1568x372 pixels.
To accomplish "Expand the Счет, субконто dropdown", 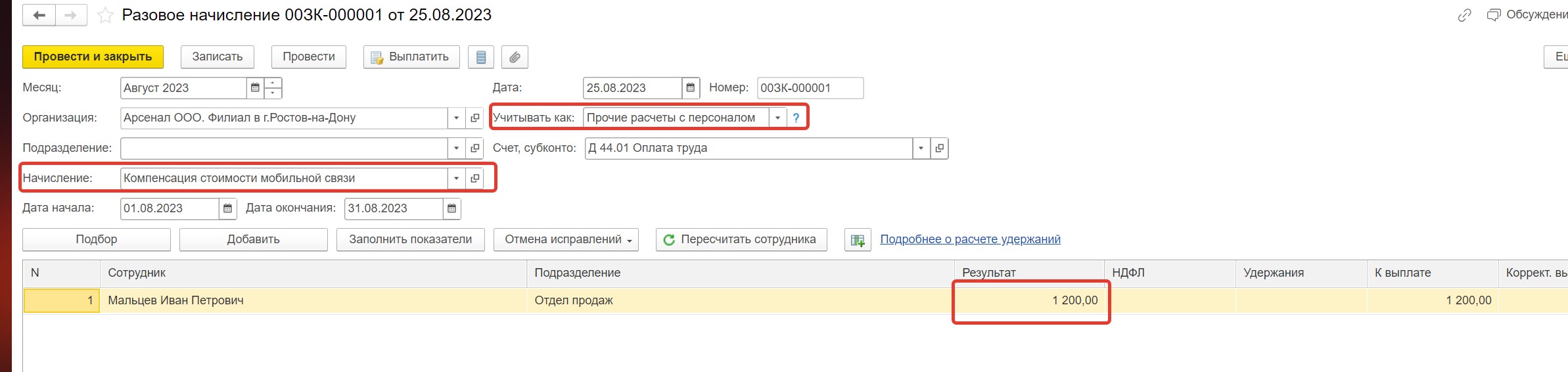I will click(921, 148).
